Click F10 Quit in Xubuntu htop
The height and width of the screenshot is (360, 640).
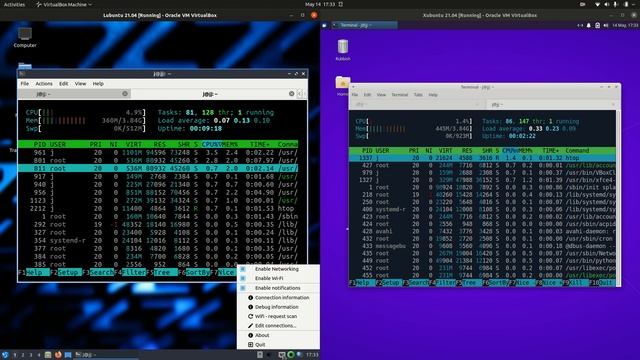[602, 282]
